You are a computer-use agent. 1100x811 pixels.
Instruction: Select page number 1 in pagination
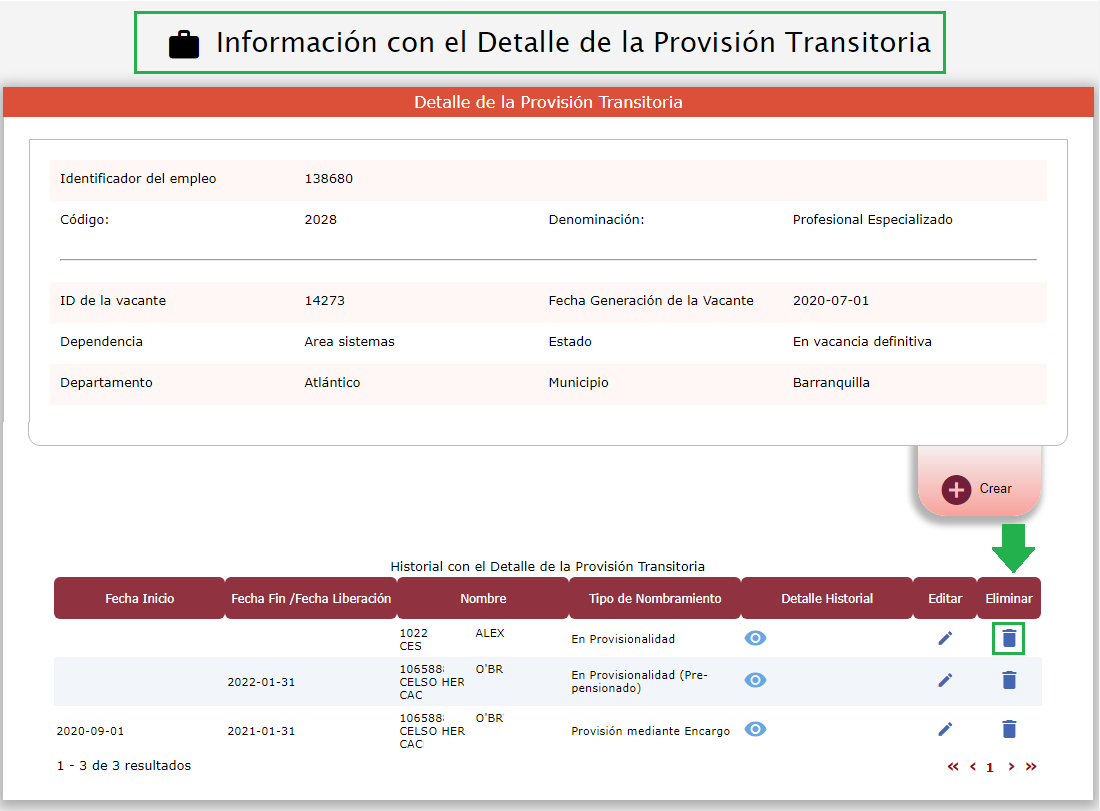point(990,768)
